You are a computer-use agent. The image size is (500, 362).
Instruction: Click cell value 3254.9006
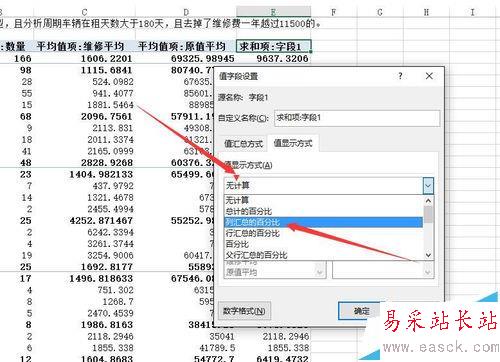pos(110,255)
